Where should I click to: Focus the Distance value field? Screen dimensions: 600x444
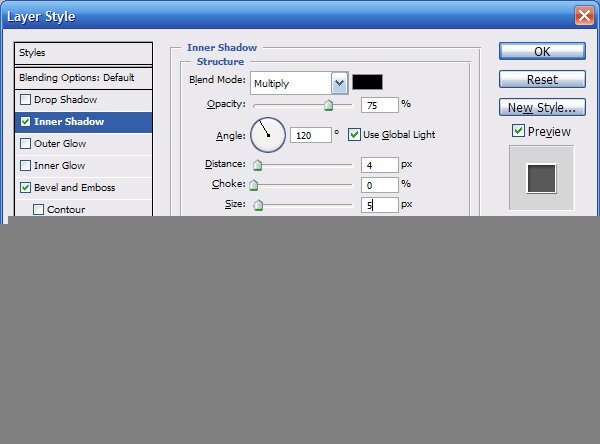coord(380,165)
